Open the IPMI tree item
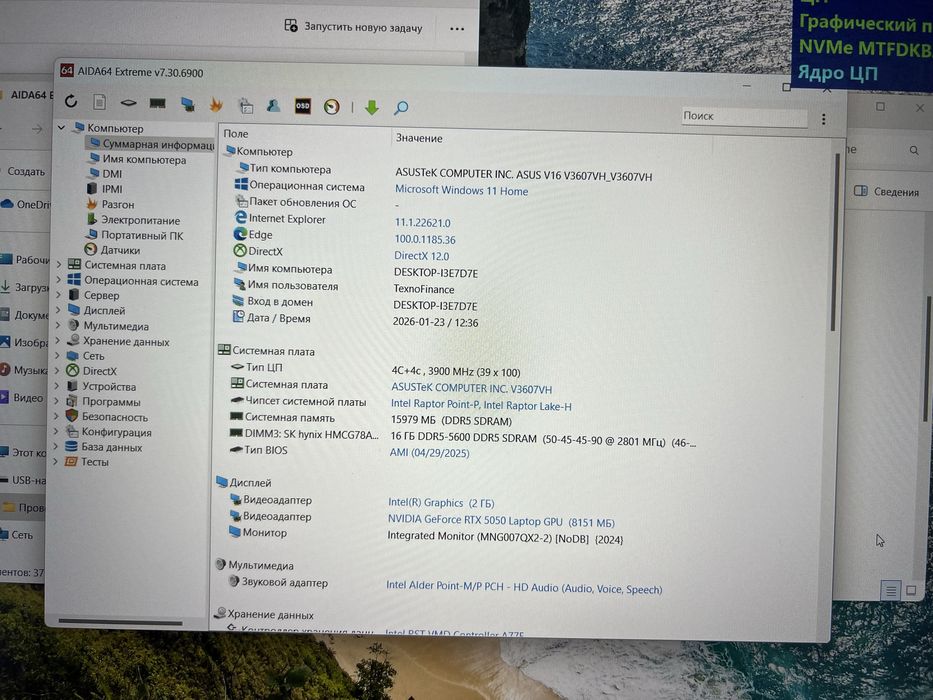The height and width of the screenshot is (700, 933). pos(105,189)
